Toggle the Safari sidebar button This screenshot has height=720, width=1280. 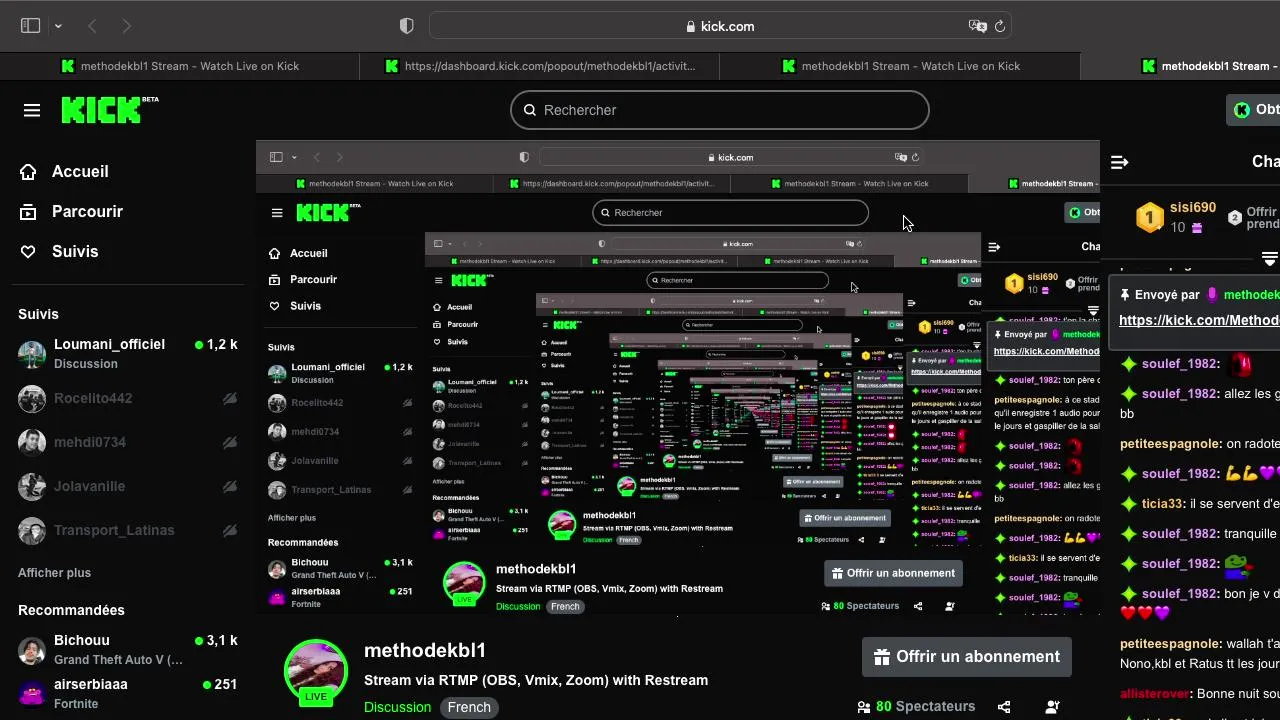point(31,26)
